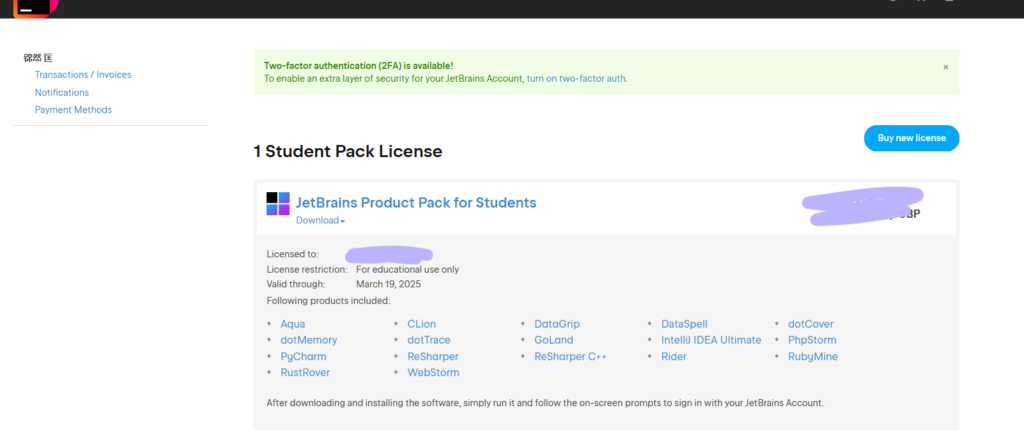Expand the Download dropdown
The width and height of the screenshot is (1024, 447).
(320, 221)
